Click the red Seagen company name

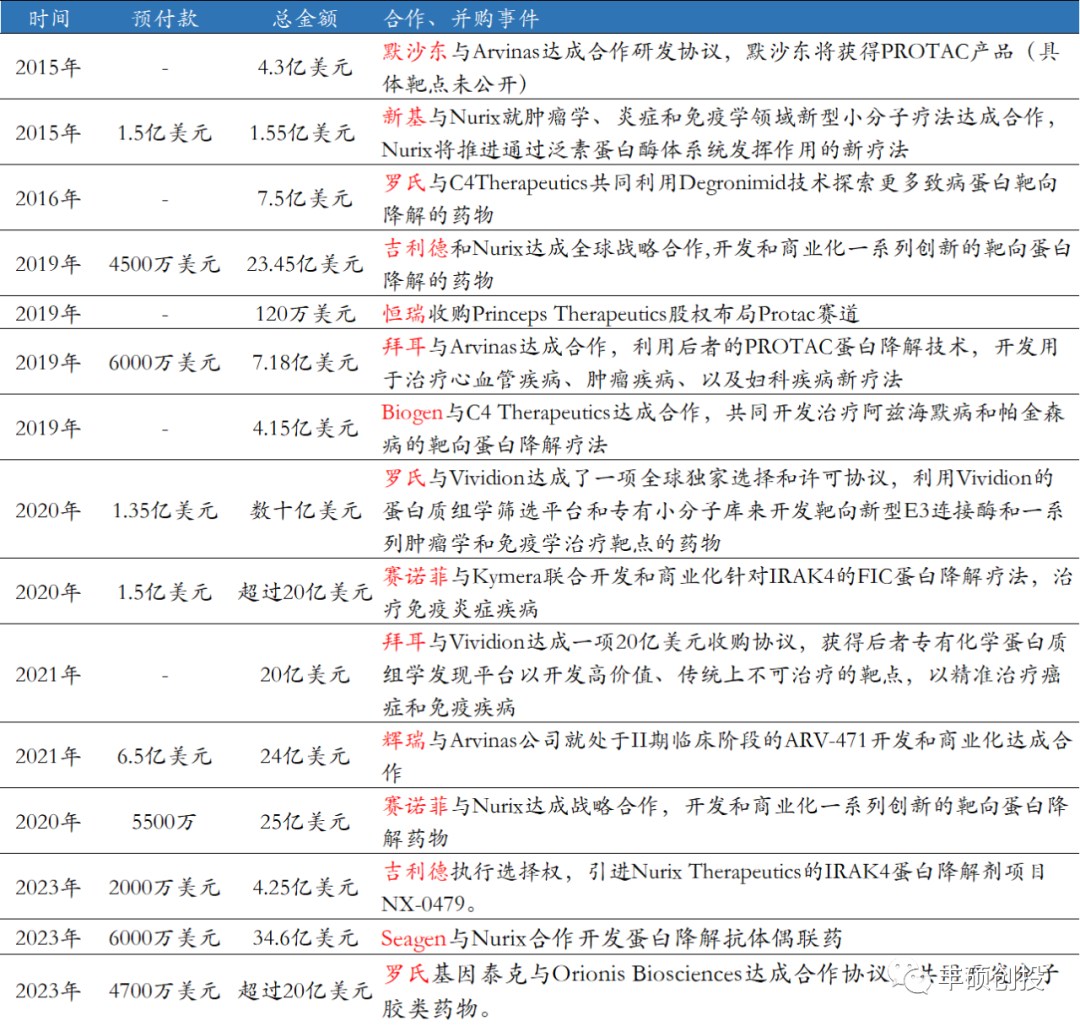coord(413,938)
